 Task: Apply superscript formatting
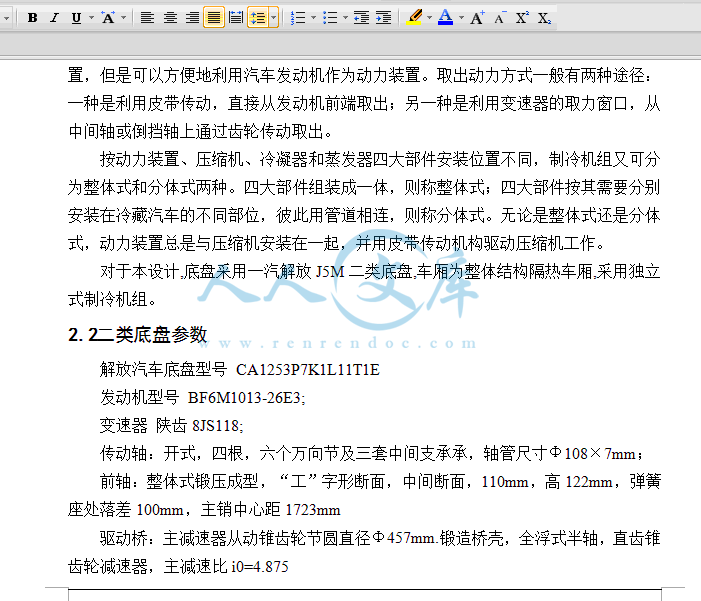(x=521, y=18)
